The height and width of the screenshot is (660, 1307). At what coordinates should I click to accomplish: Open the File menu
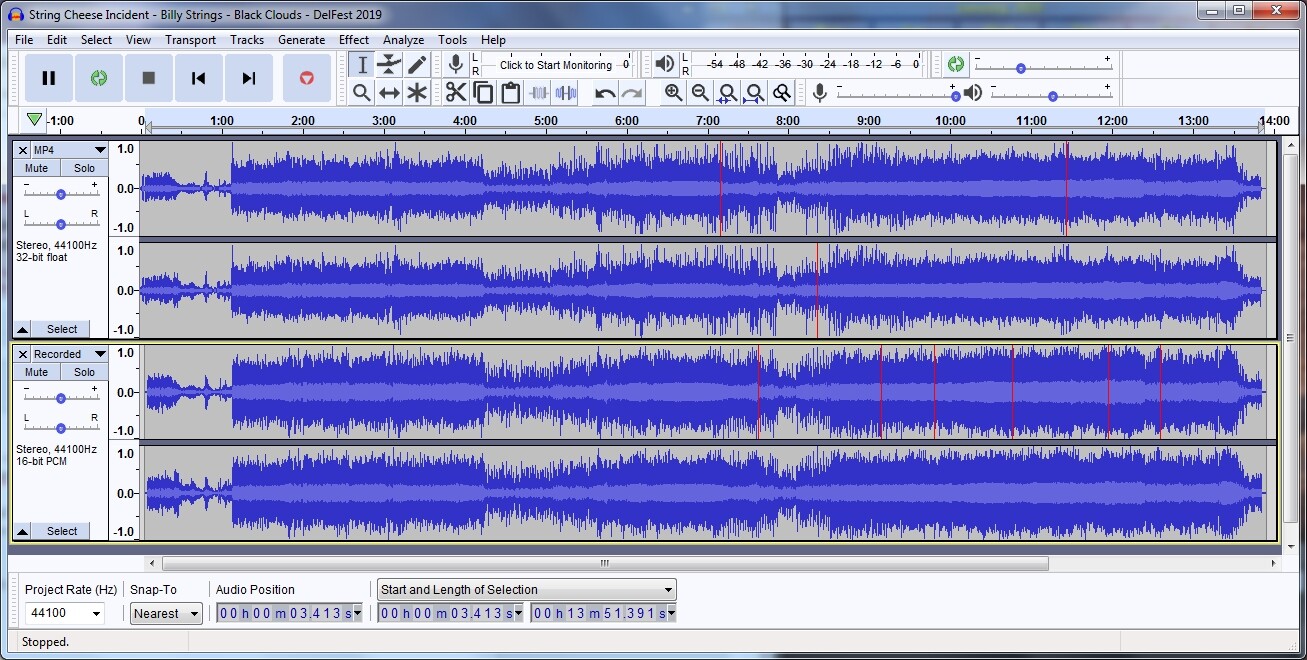point(24,40)
